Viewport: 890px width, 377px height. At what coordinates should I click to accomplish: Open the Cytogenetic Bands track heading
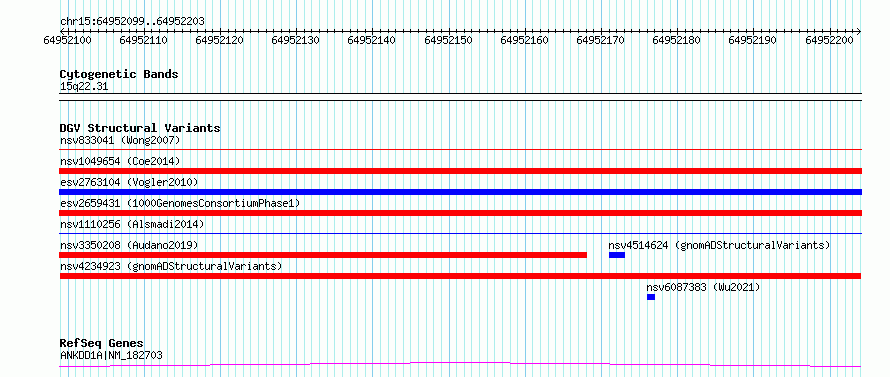(119, 74)
